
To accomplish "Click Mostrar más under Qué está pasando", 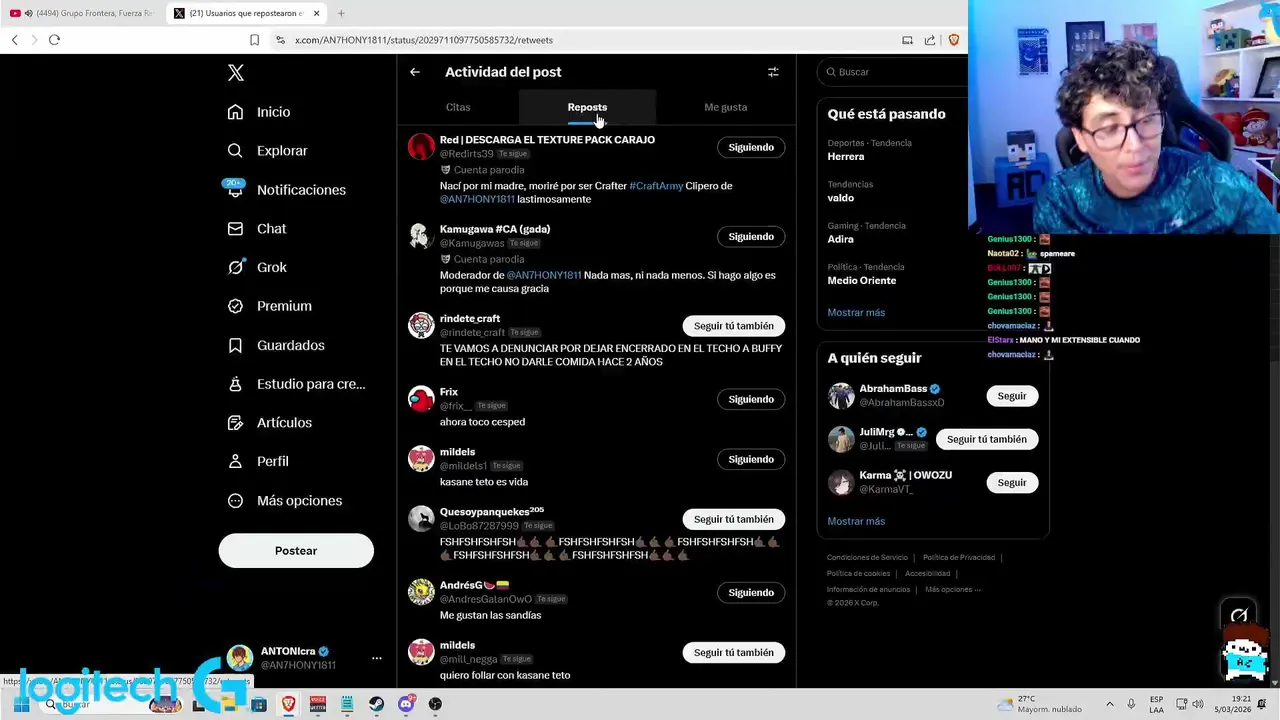I will 856,312.
